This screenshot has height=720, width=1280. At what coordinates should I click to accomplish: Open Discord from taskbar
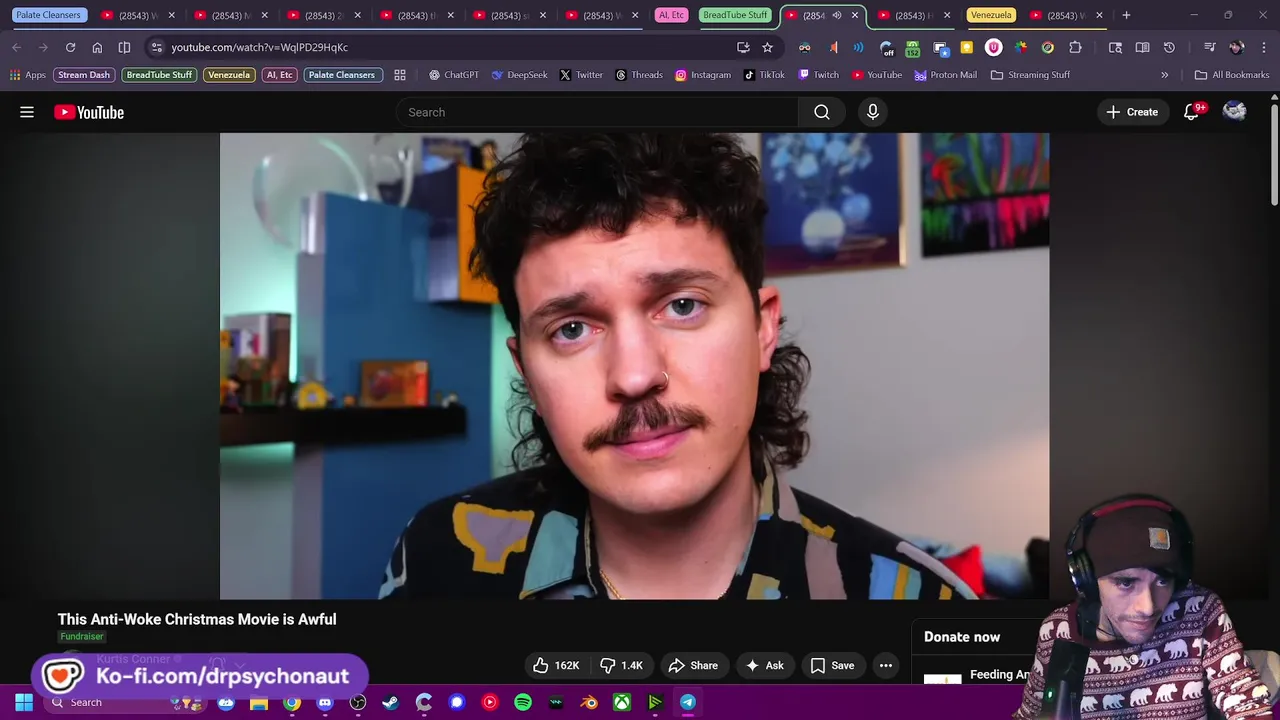click(325, 702)
